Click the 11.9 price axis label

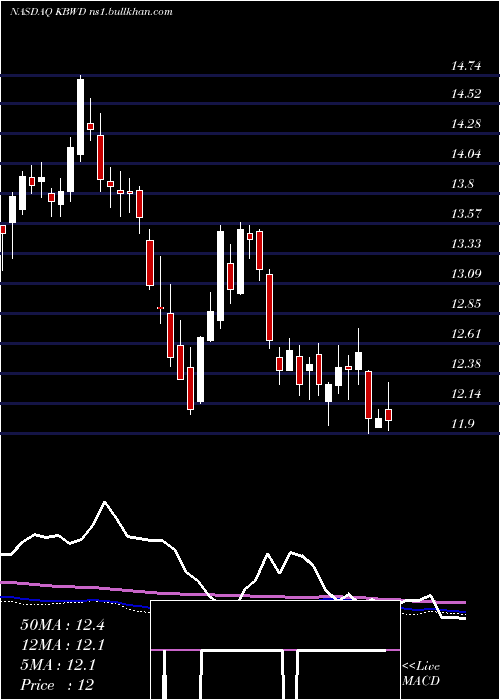click(462, 424)
